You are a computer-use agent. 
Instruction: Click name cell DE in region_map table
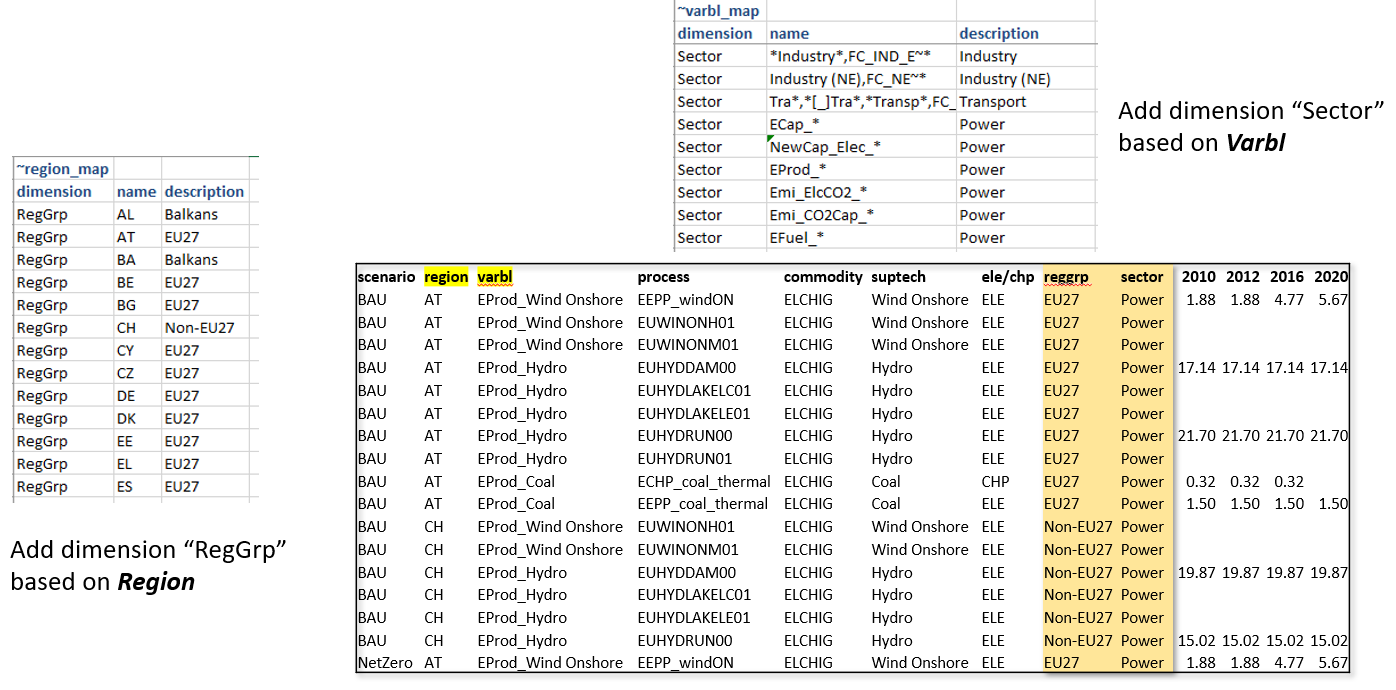[x=137, y=396]
